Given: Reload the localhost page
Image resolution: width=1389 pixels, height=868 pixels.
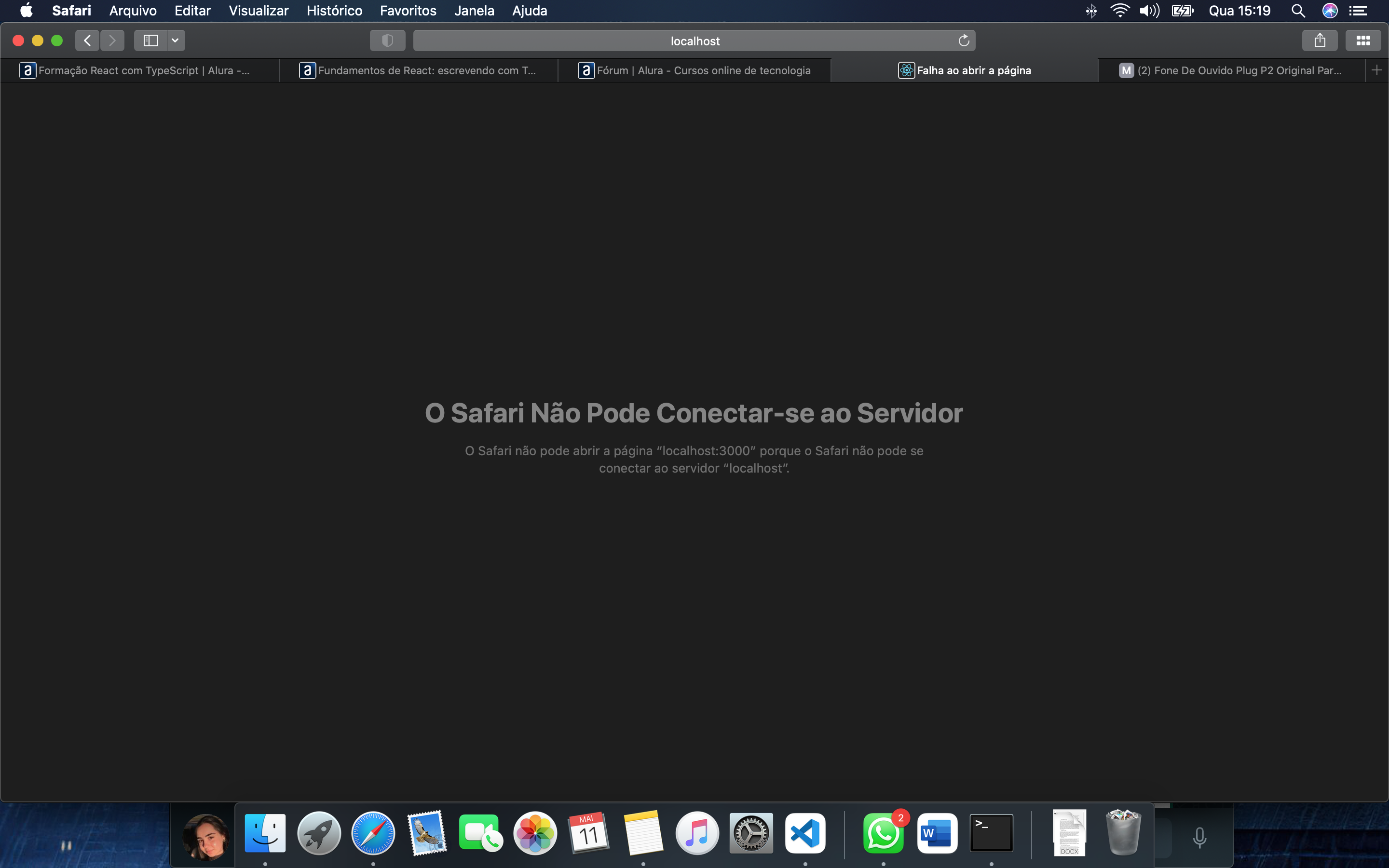Looking at the screenshot, I should tap(964, 40).
